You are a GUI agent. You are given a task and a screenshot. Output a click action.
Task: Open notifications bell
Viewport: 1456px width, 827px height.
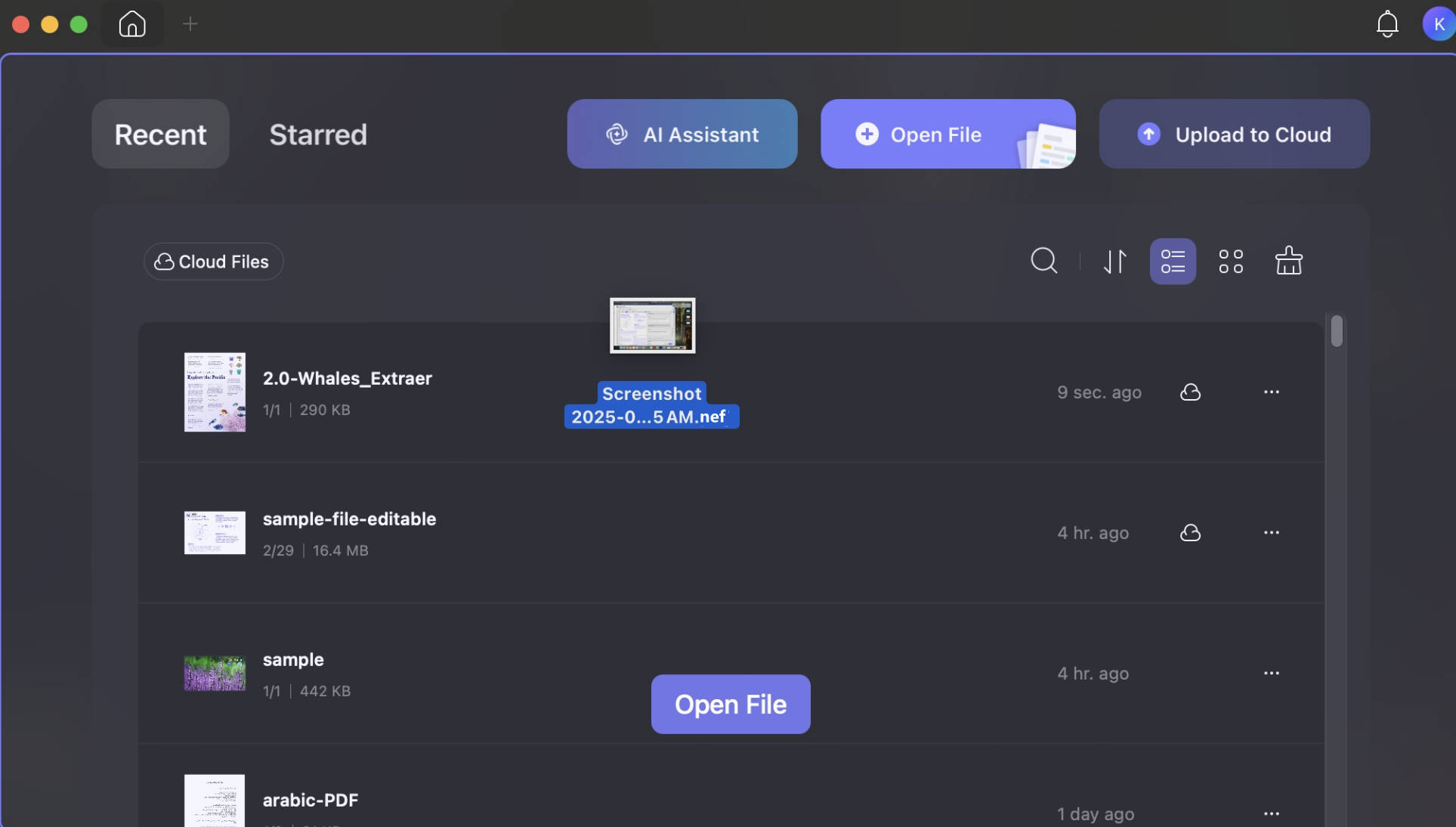coord(1387,24)
